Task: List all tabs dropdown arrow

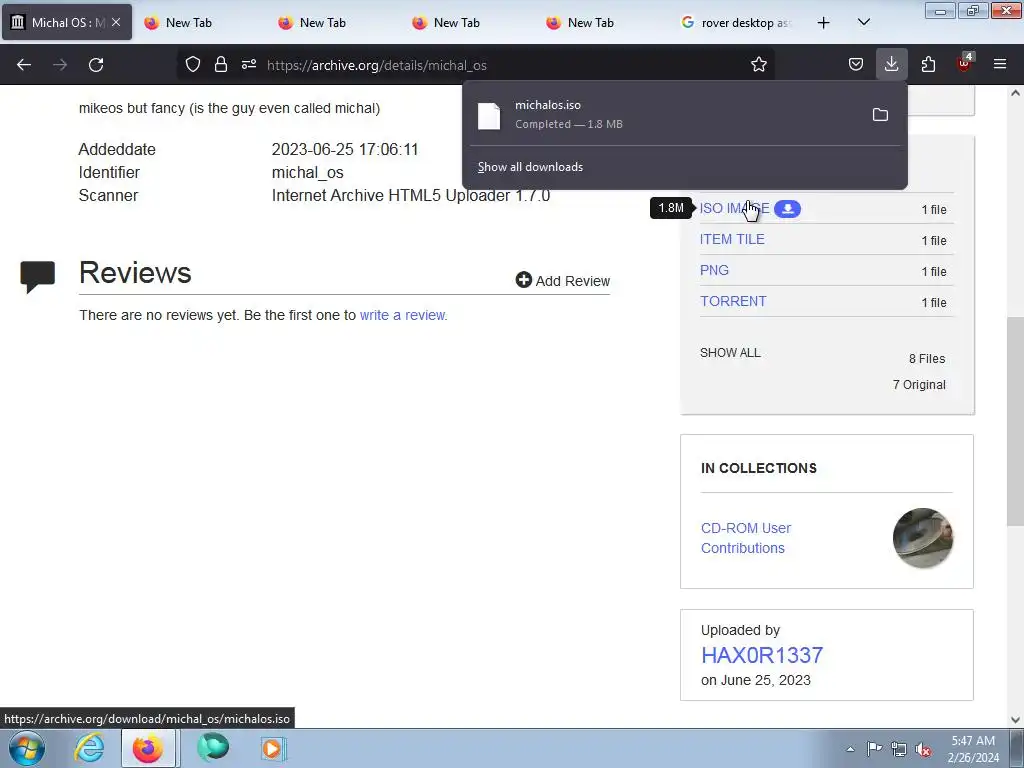Action: click(x=863, y=22)
